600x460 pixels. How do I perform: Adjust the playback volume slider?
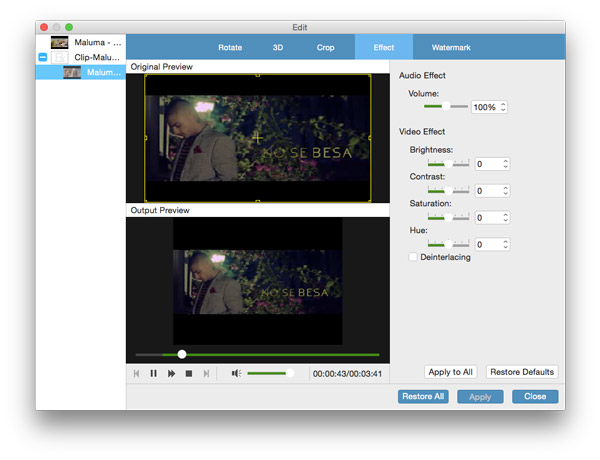tap(270, 373)
